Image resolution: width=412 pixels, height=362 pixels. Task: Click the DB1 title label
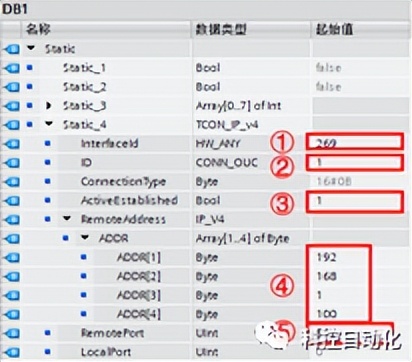pos(14,9)
